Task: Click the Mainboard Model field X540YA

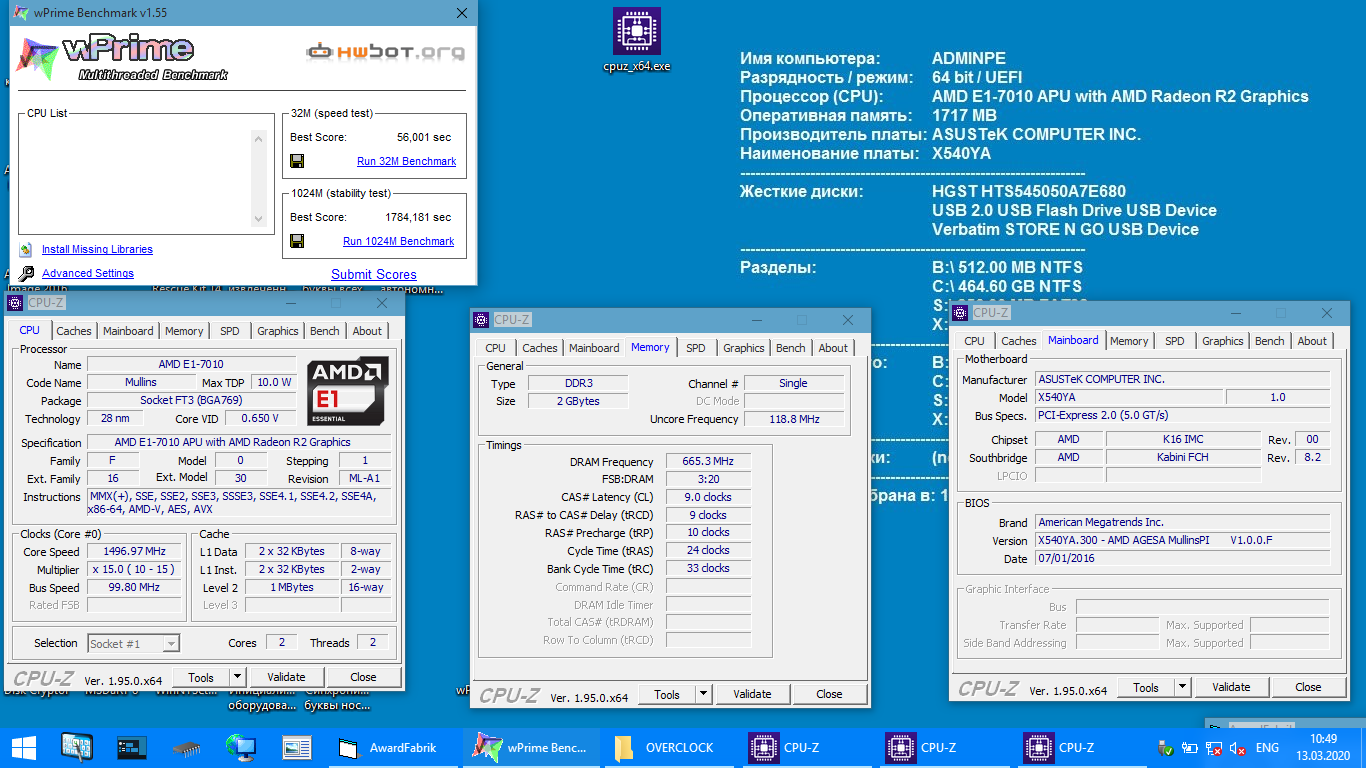Action: (x=1128, y=397)
